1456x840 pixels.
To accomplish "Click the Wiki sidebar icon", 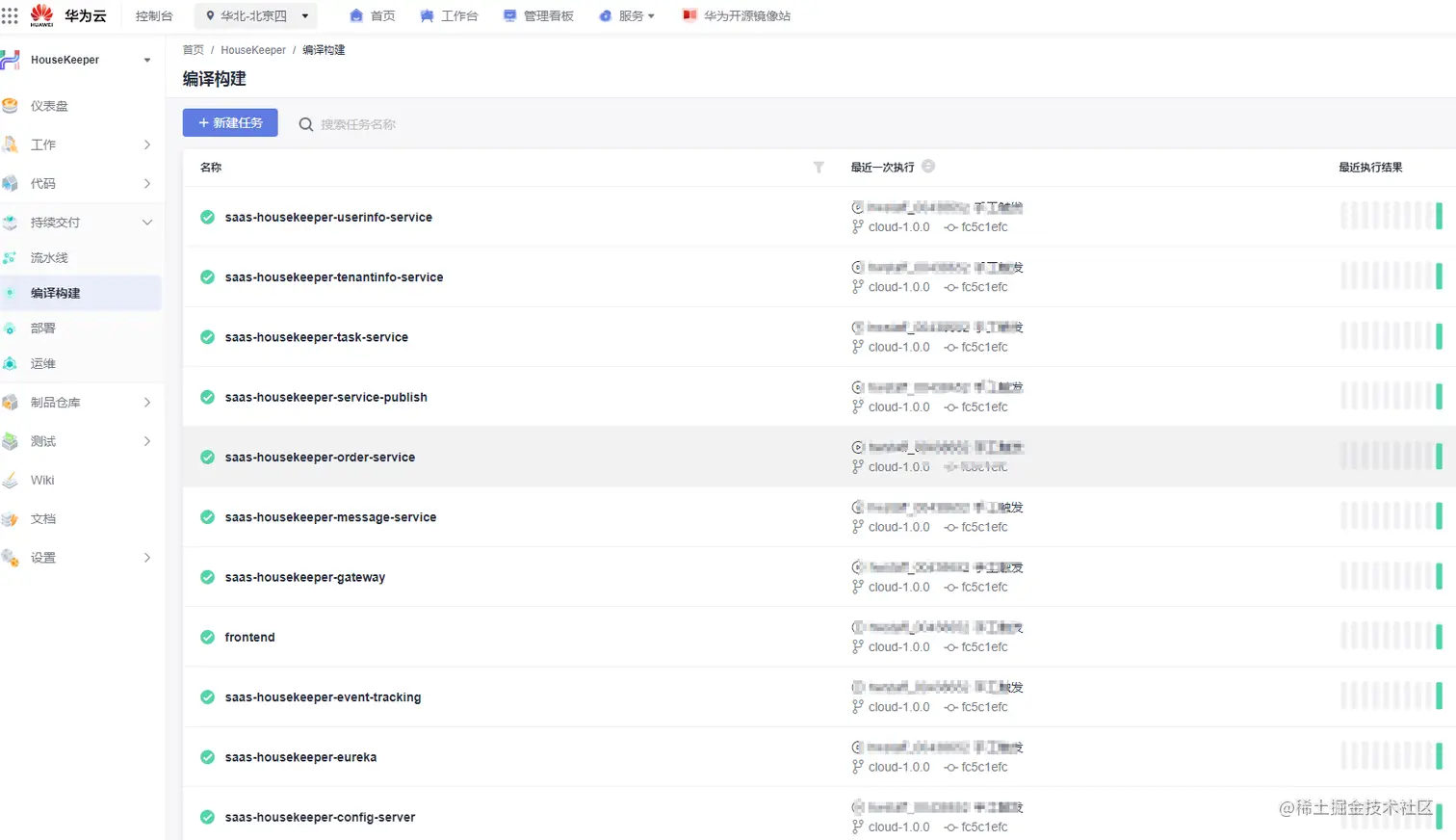I will (x=11, y=480).
